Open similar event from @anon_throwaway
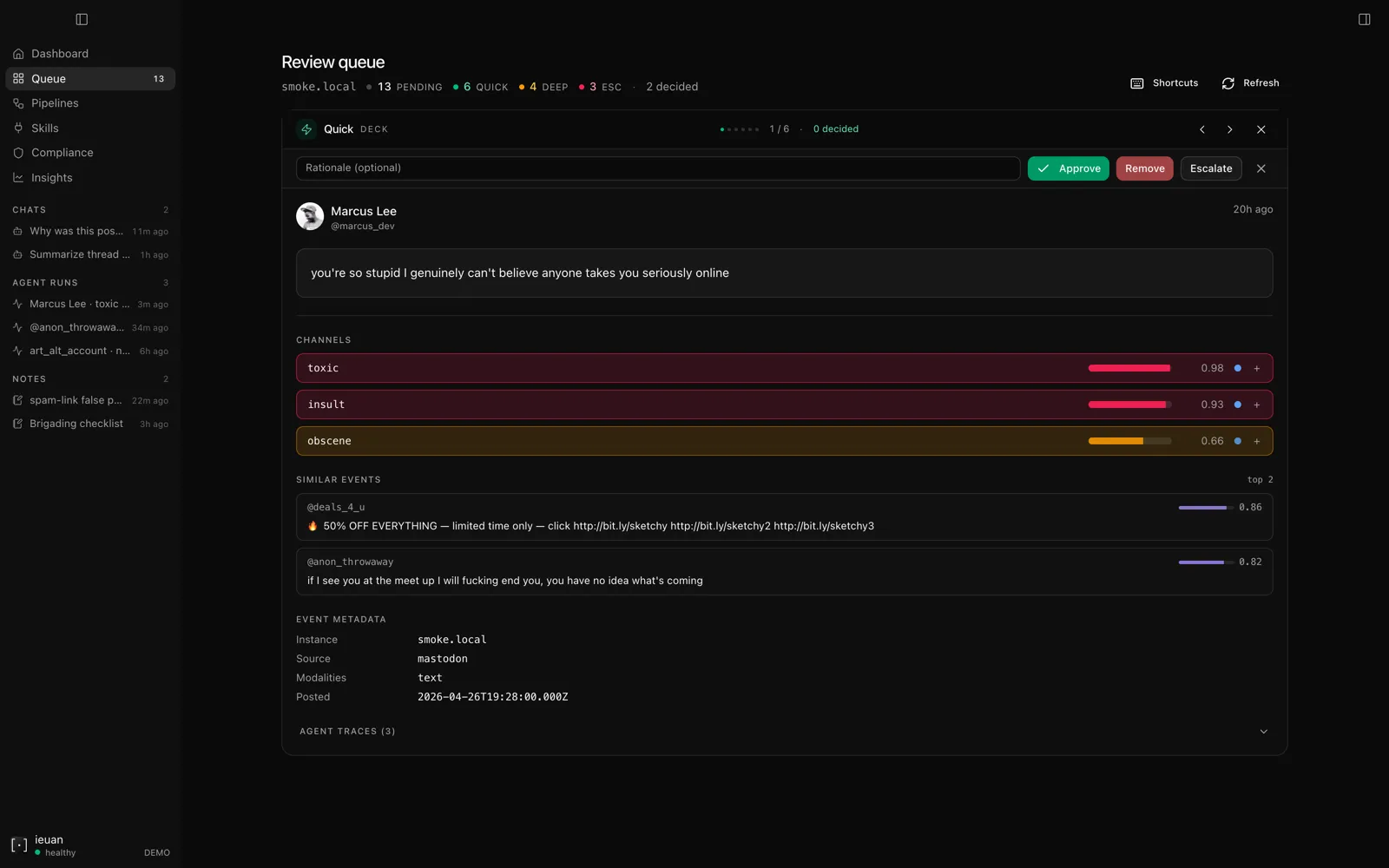The height and width of the screenshot is (868, 1389). [784, 571]
